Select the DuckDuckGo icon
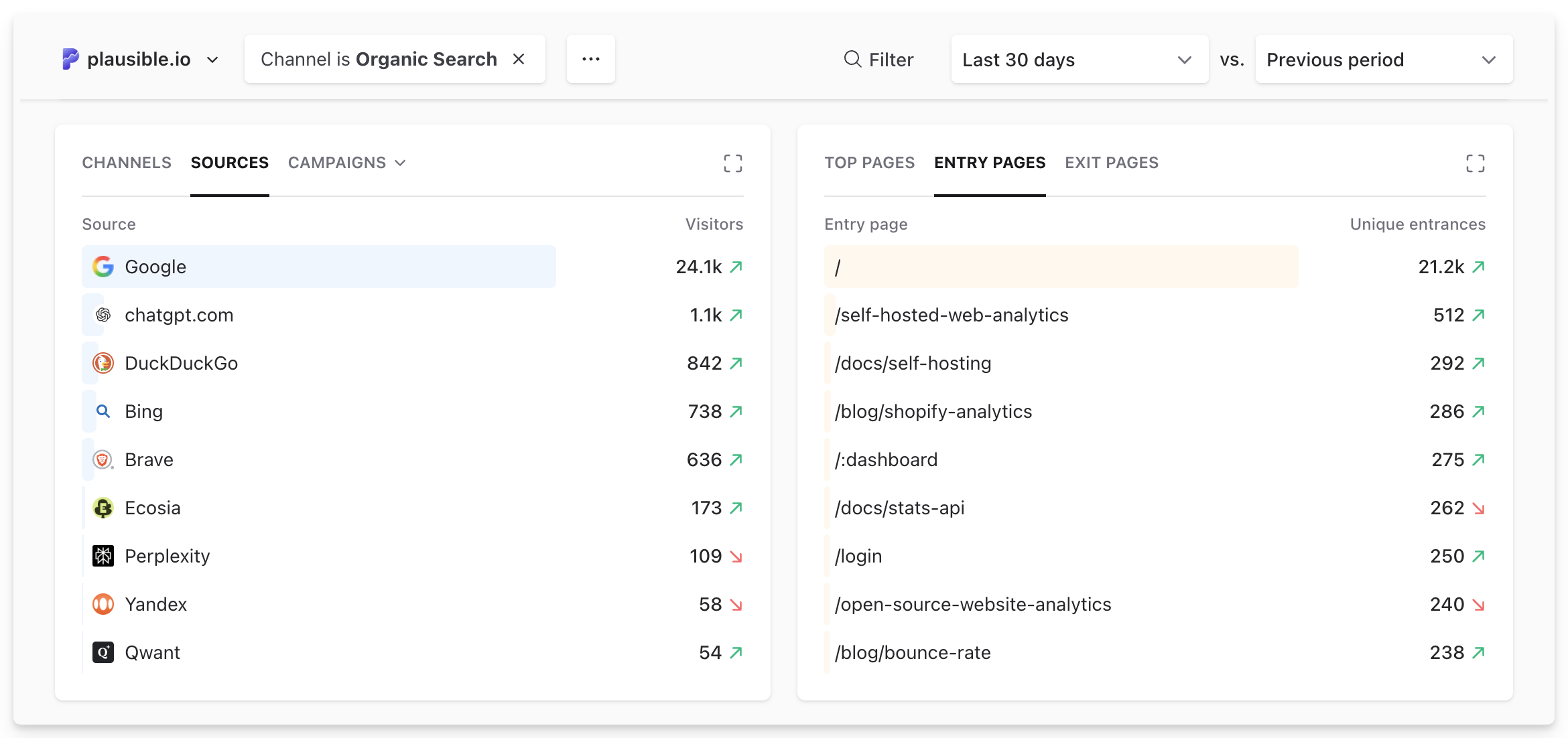 (103, 363)
